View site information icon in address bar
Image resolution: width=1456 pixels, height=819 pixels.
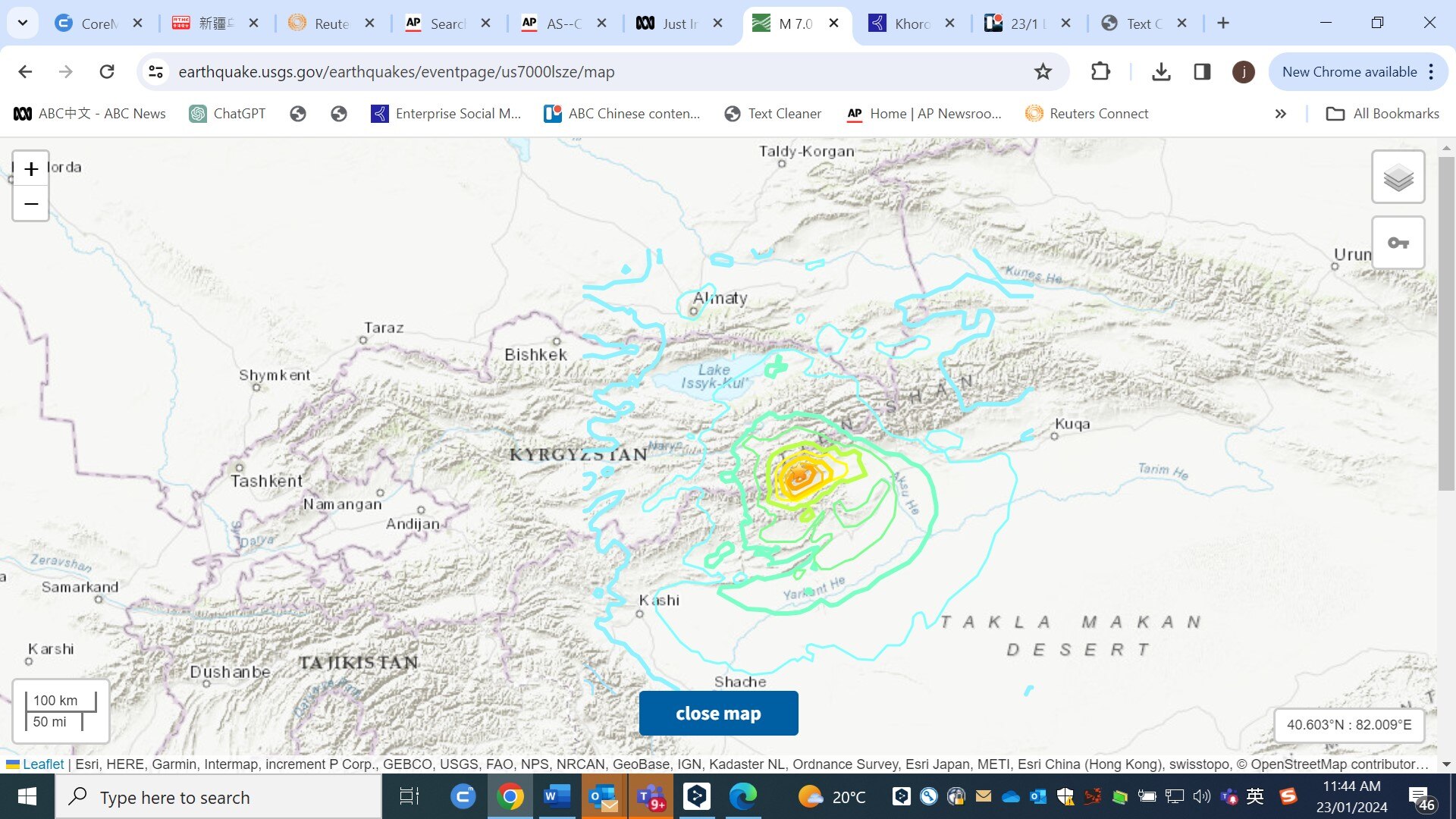(156, 72)
